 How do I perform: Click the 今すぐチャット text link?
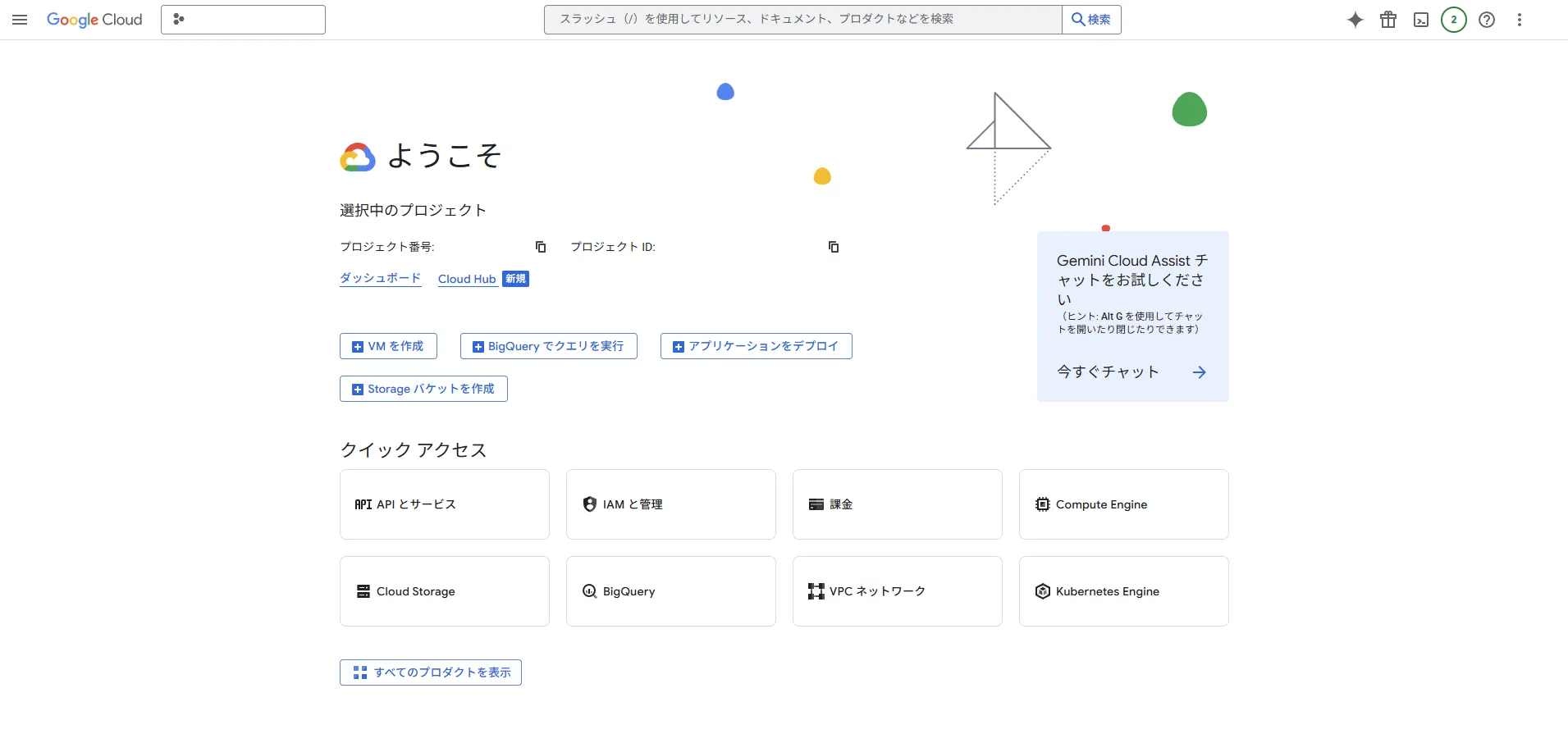[1108, 372]
